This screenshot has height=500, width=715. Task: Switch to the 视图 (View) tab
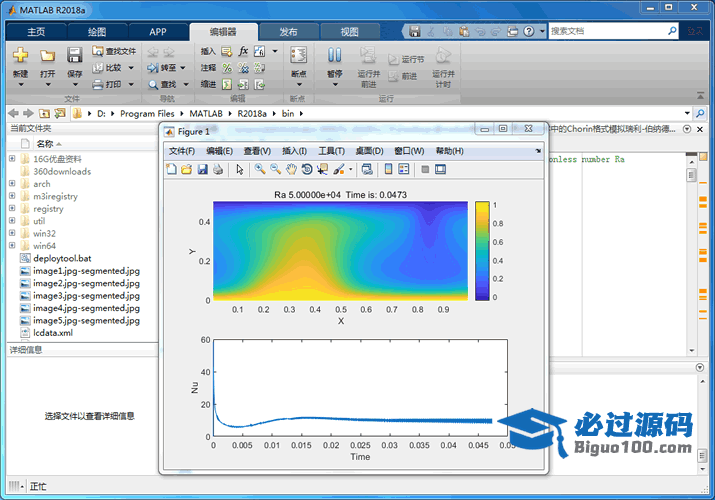coord(350,32)
